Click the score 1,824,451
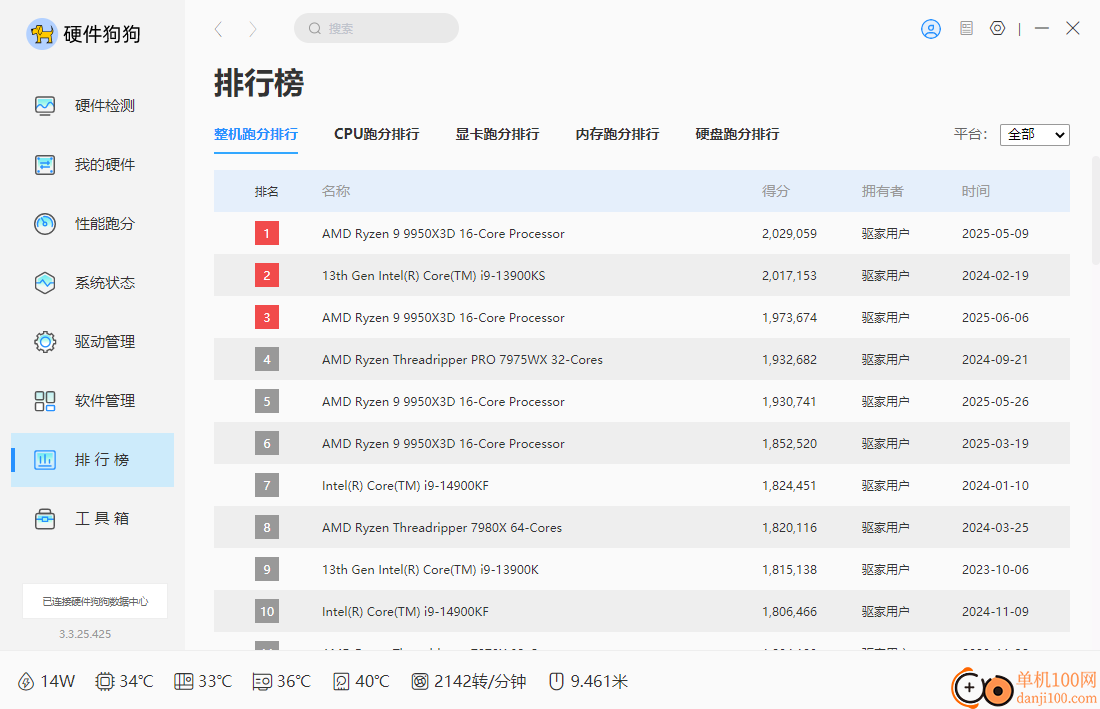1100x709 pixels. pos(789,485)
